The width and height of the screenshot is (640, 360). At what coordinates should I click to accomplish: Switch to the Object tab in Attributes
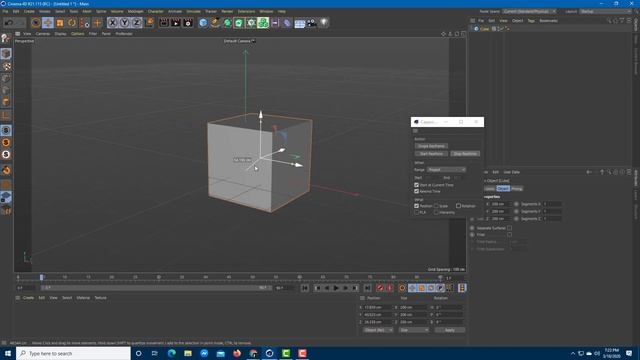(x=503, y=189)
